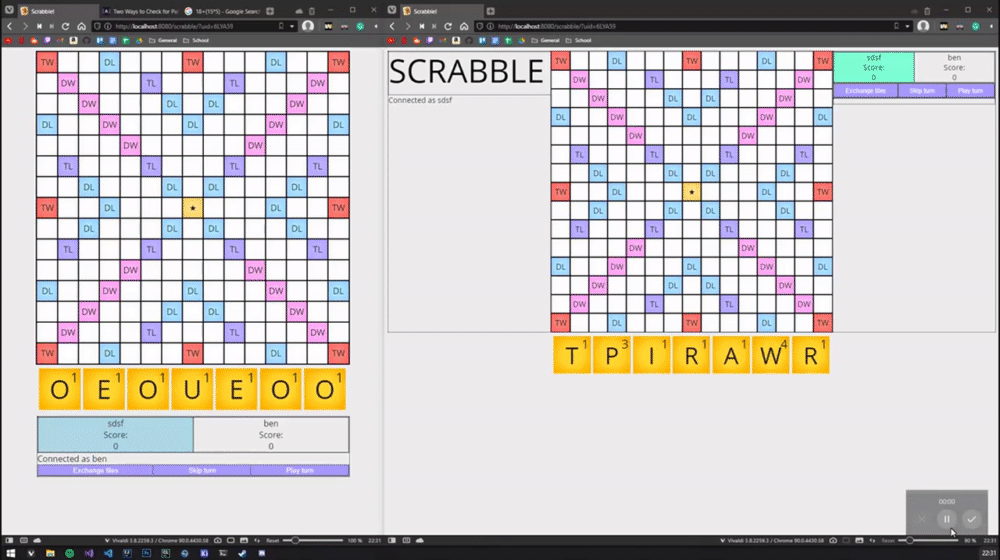1000x560 pixels.
Task: Go back in the left browser window
Action: (x=10, y=26)
